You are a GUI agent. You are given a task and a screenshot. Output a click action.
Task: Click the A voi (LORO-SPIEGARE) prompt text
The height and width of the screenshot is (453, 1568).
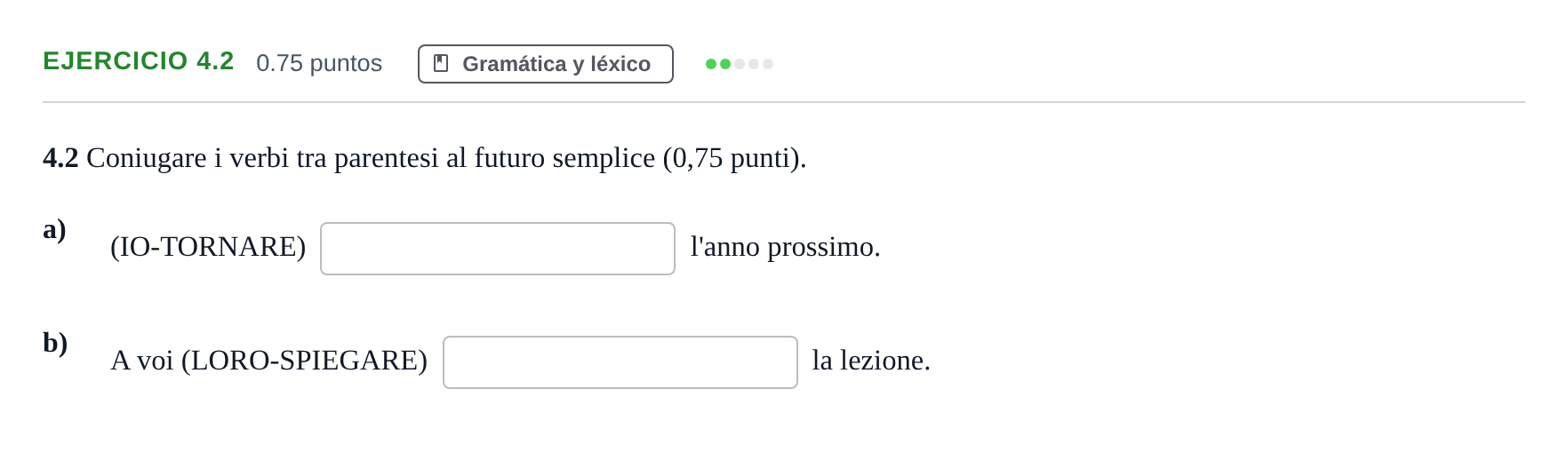point(268,361)
